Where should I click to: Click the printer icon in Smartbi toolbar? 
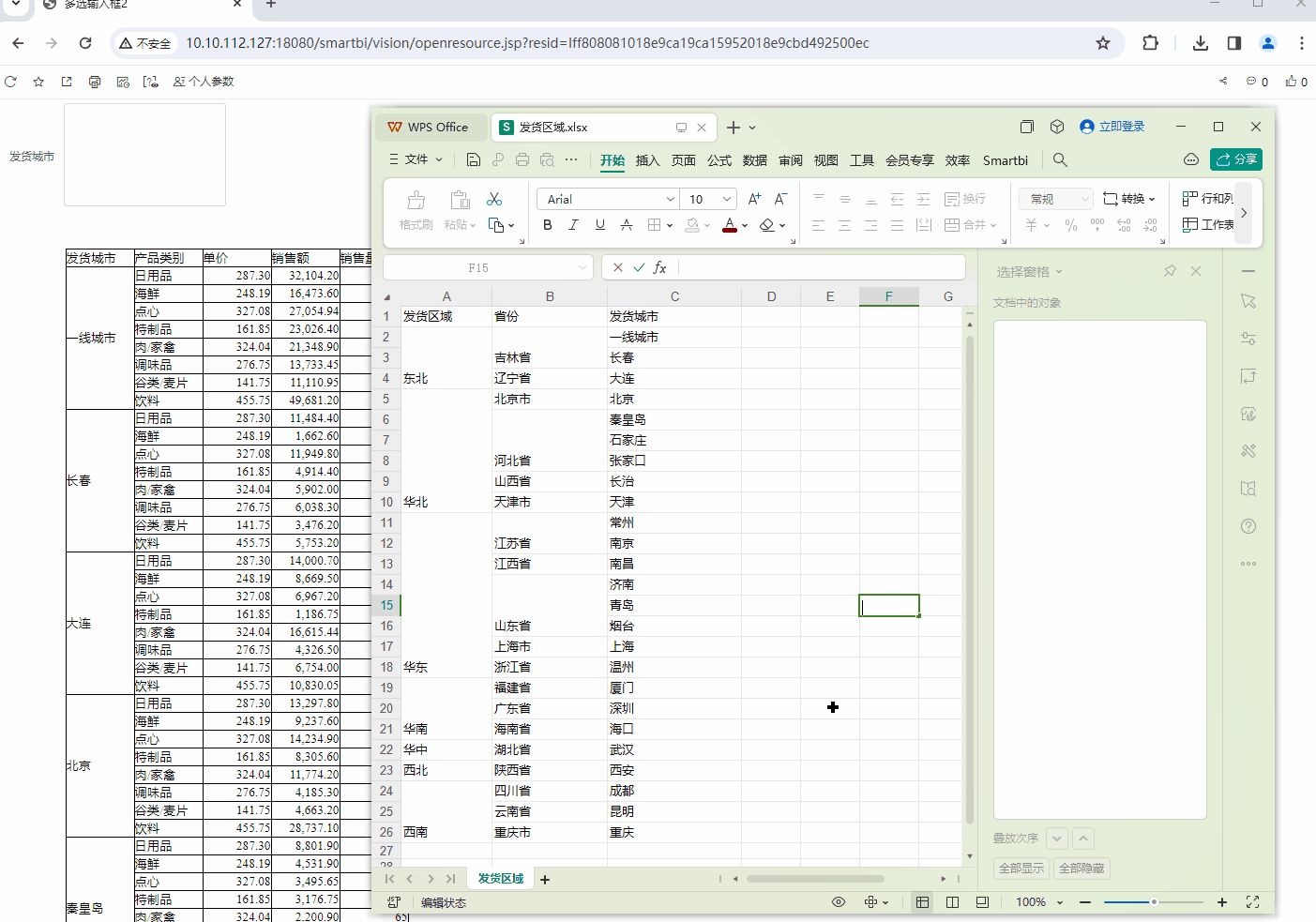pyautogui.click(x=95, y=82)
